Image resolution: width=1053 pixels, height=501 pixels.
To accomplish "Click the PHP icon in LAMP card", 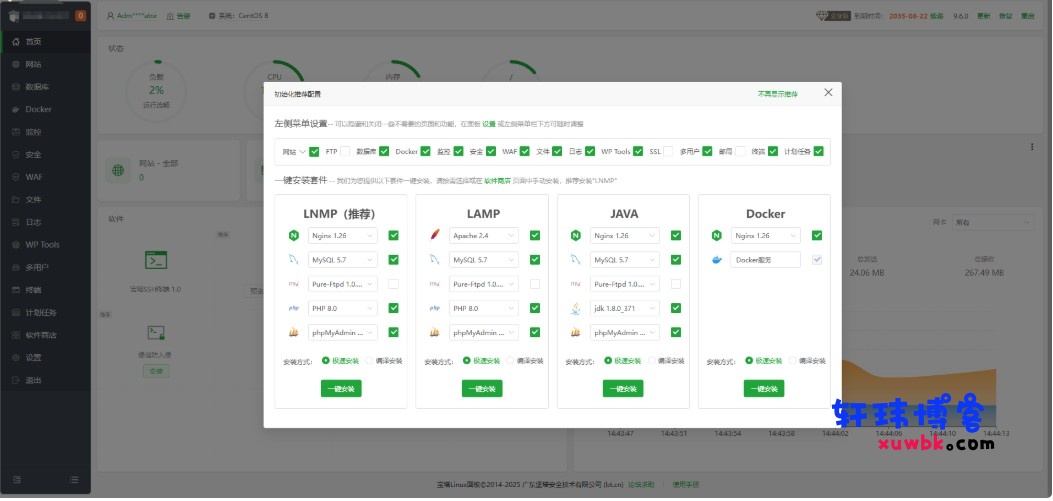I will tap(434, 308).
